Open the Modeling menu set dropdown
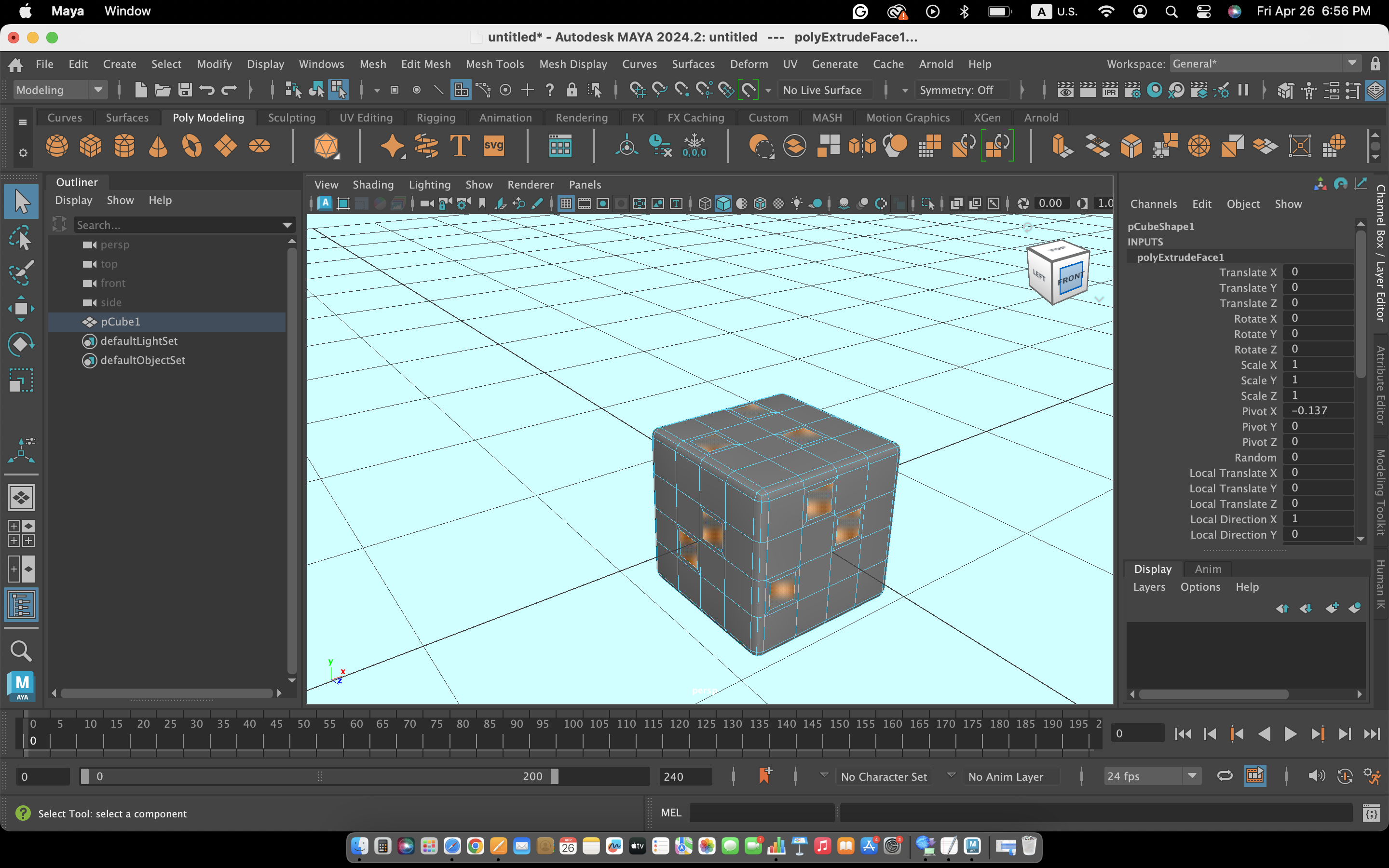Image resolution: width=1389 pixels, height=868 pixels. point(60,90)
